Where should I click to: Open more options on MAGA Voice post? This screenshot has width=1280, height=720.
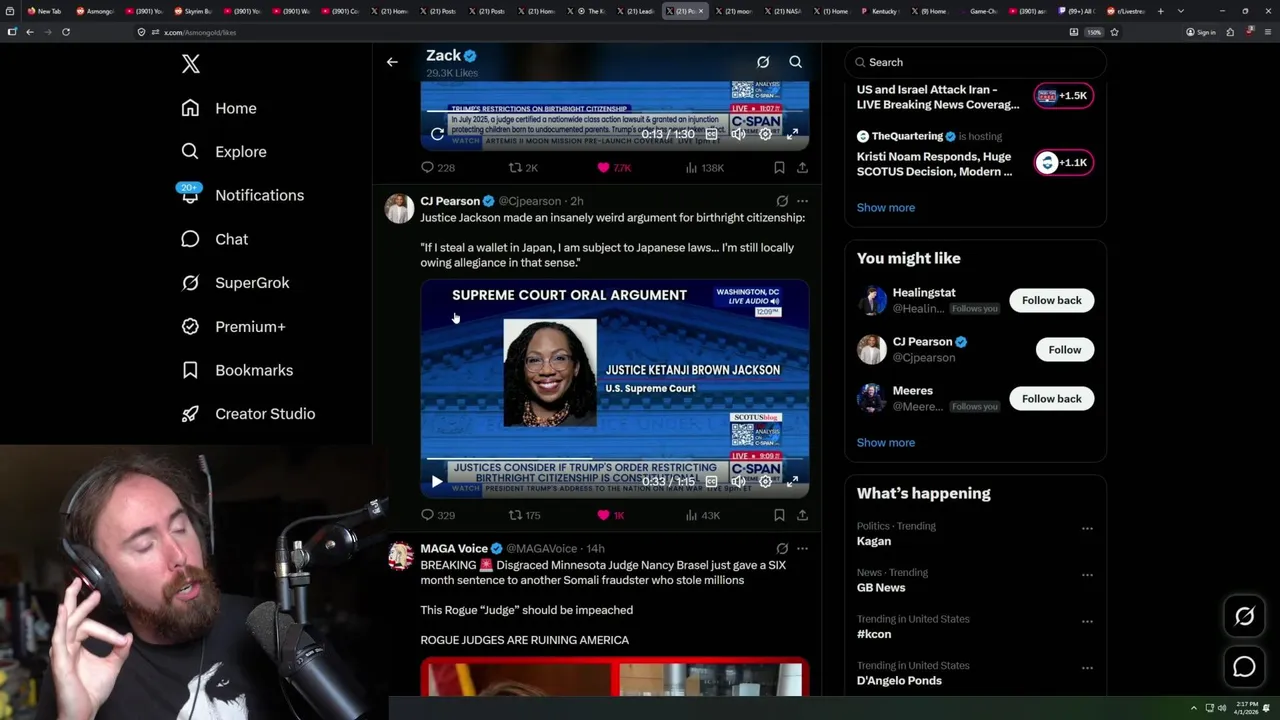[802, 548]
